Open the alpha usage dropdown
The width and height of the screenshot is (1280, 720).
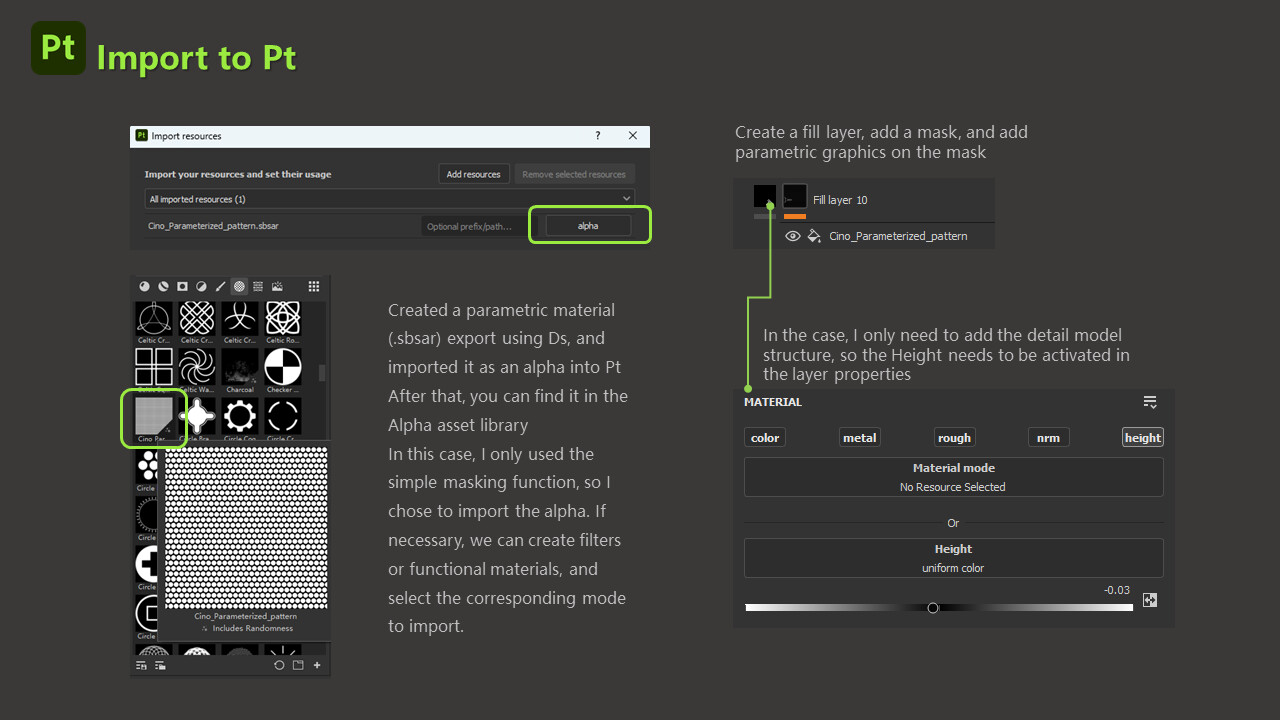tap(588, 226)
